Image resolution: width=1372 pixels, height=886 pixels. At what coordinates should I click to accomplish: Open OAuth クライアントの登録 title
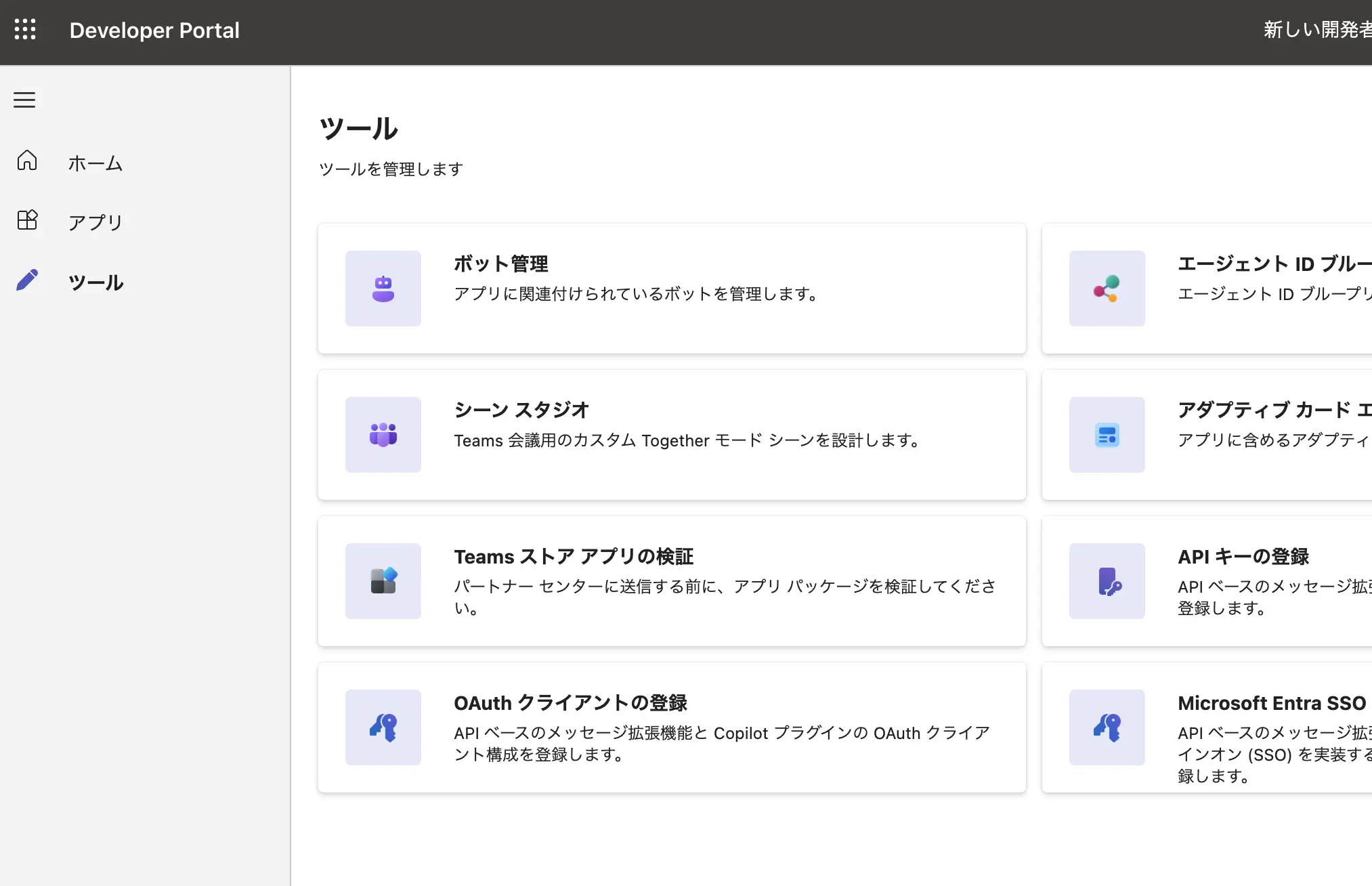click(x=570, y=702)
